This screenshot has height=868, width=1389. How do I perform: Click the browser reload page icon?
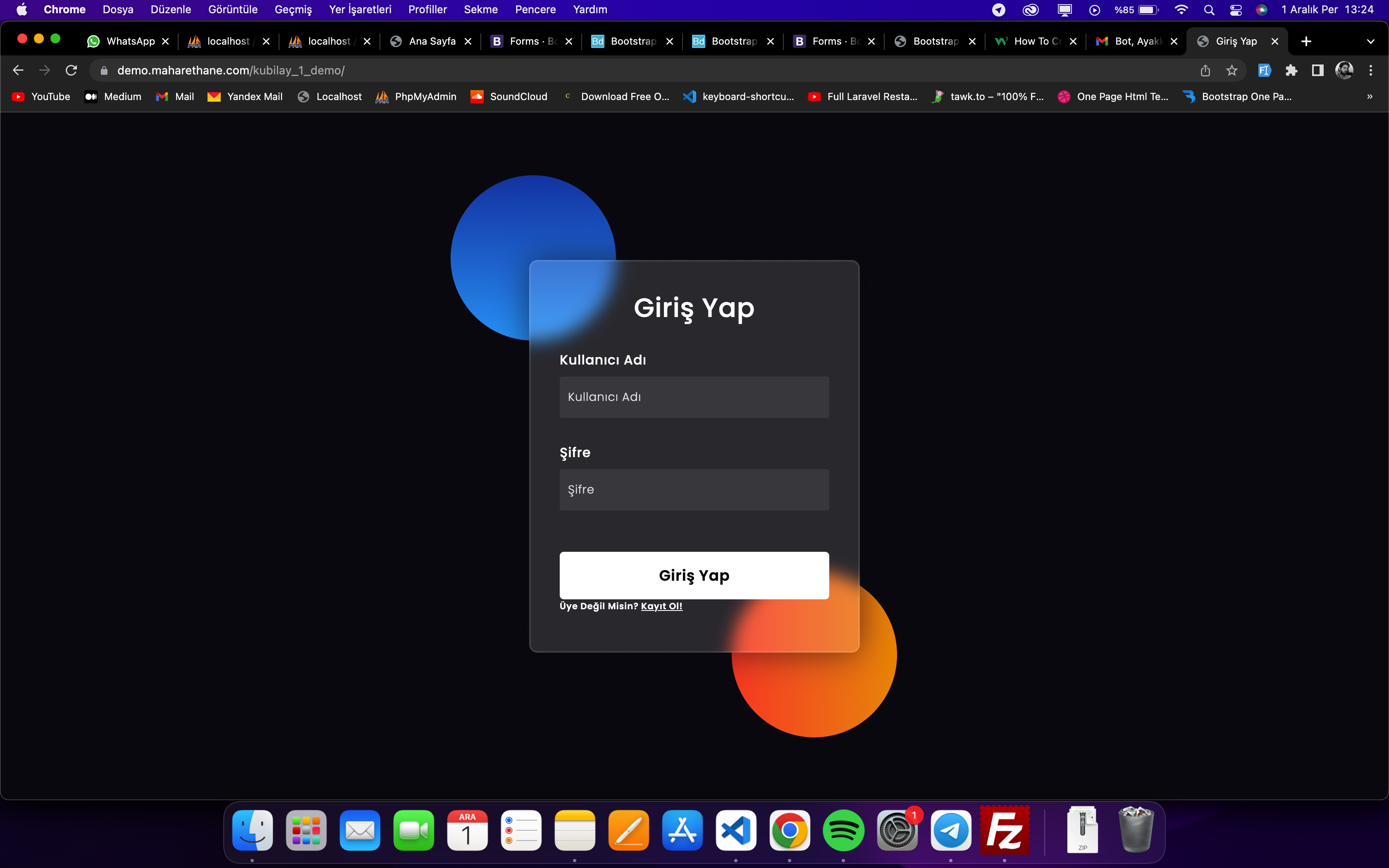pos(71,70)
